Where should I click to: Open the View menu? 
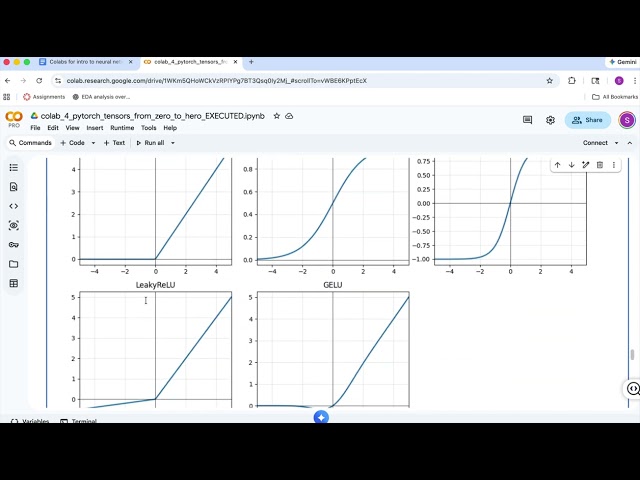click(x=73, y=128)
